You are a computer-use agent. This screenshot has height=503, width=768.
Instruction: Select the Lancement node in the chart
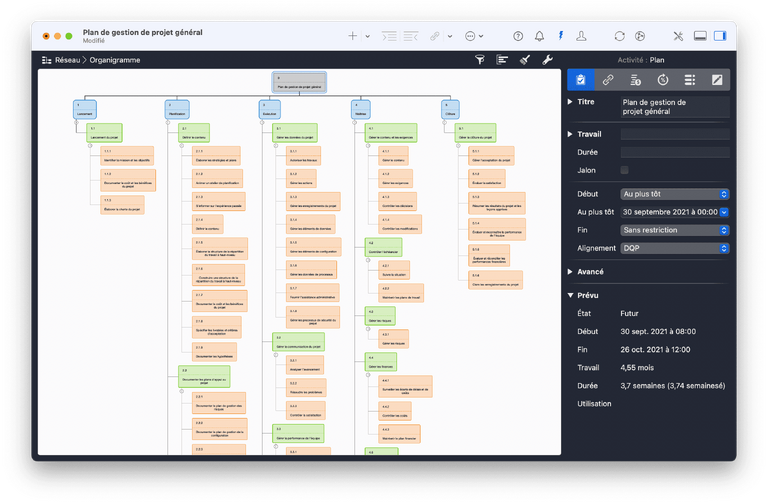click(85, 108)
